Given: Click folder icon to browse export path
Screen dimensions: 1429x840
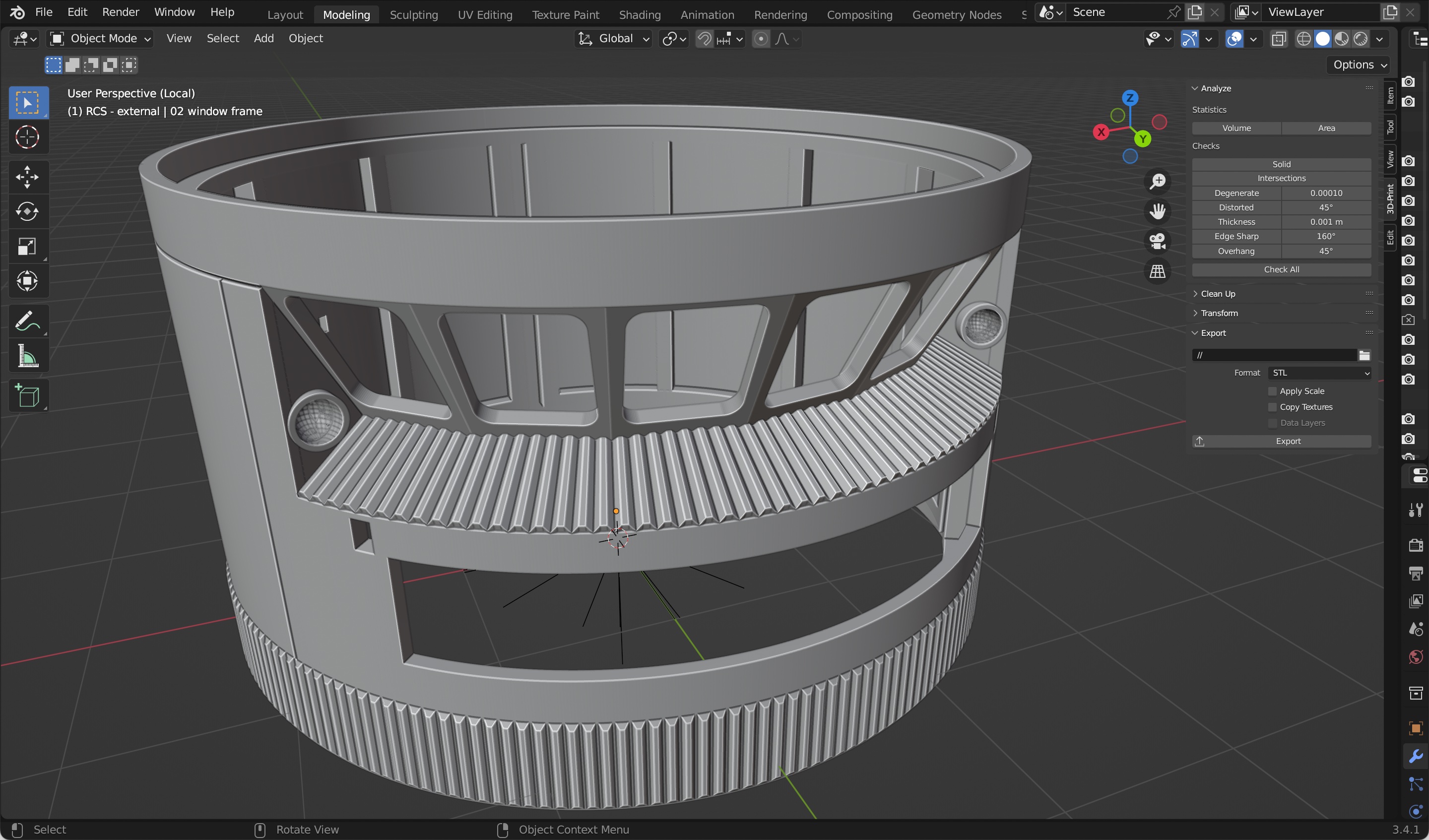Looking at the screenshot, I should [1364, 355].
